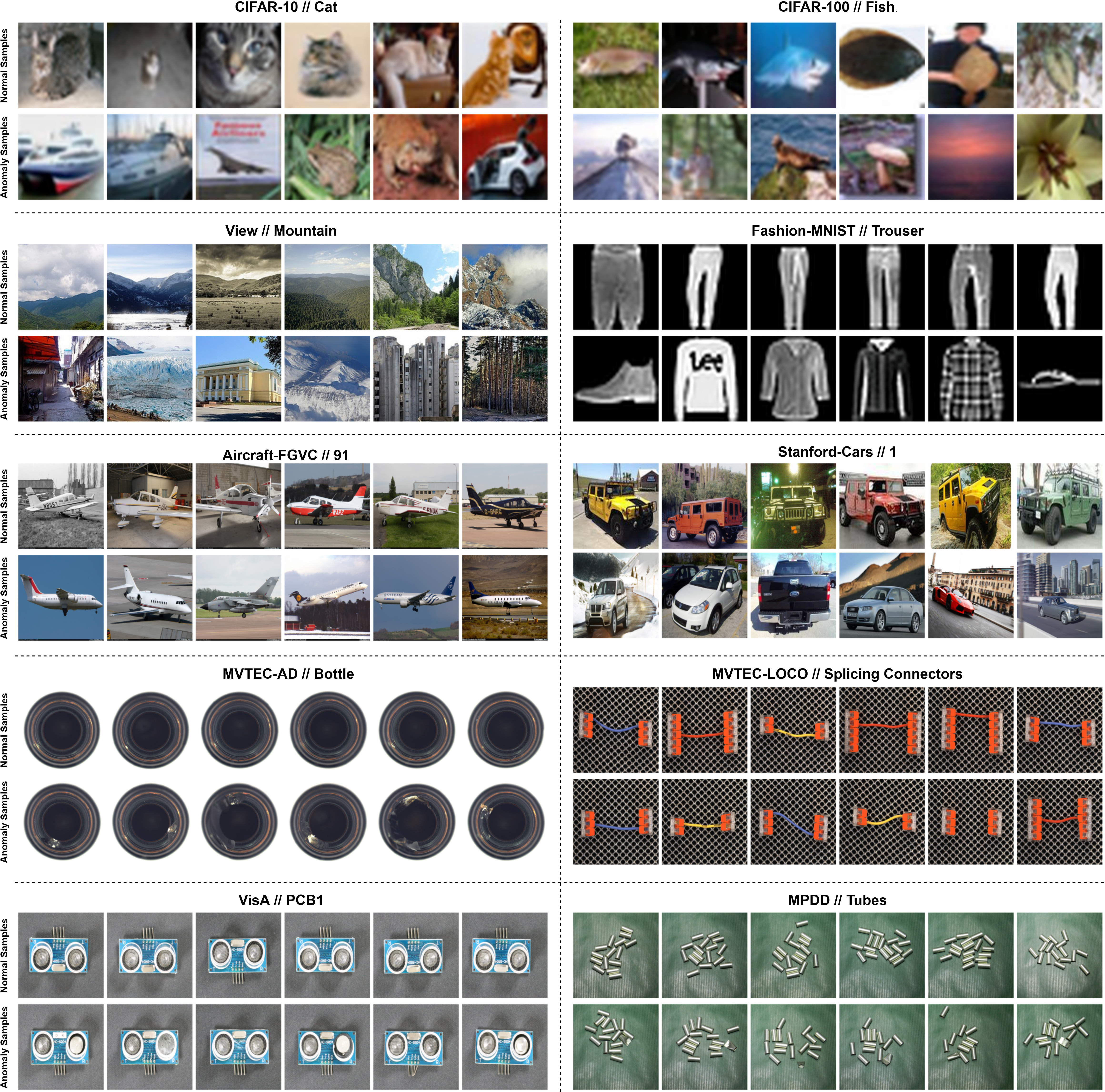Open the cat in cardboard box image
This screenshot has height=1092, width=1105.
point(416,65)
